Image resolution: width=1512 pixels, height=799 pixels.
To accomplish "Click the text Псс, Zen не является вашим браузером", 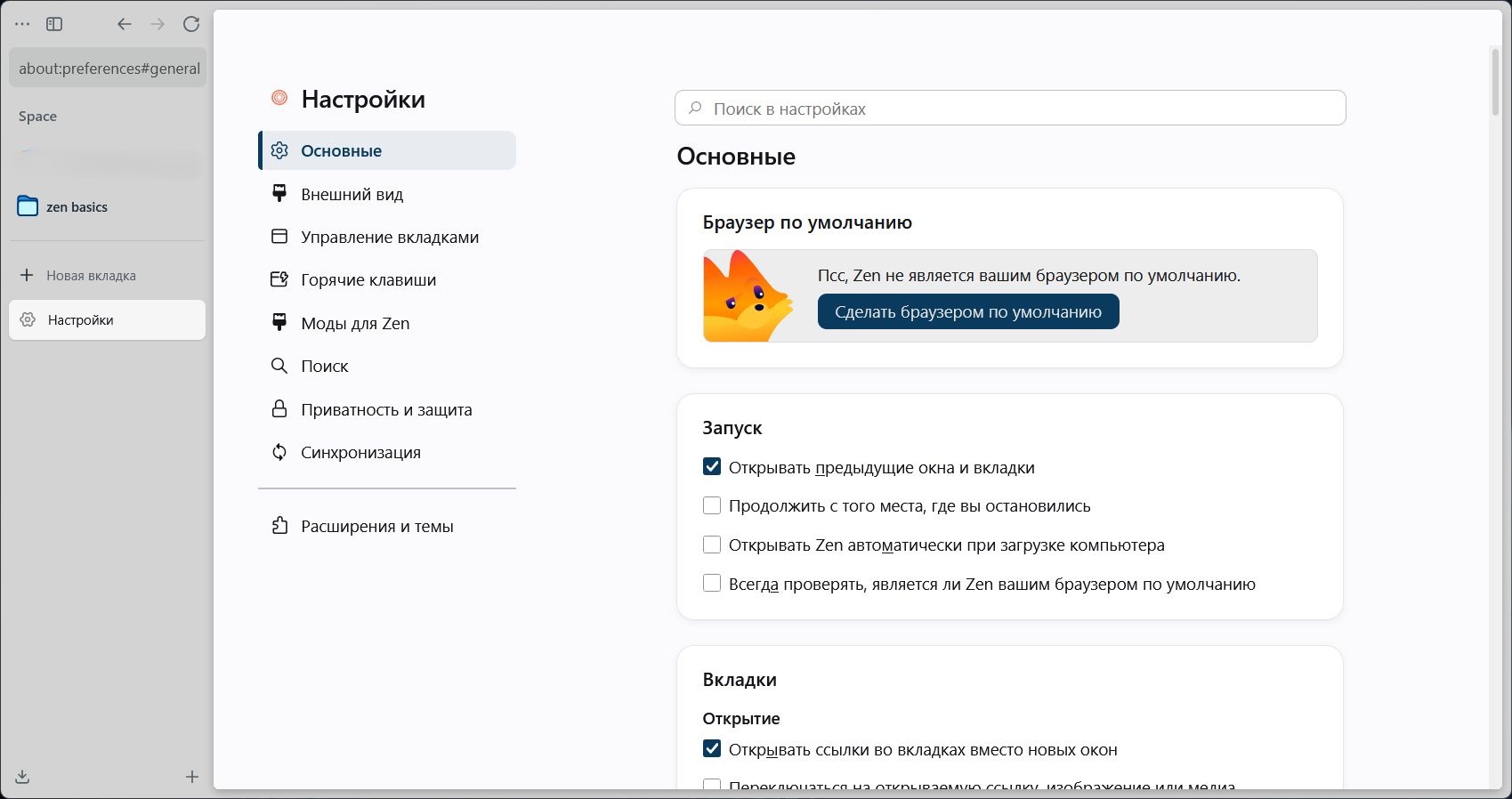I will (1029, 276).
